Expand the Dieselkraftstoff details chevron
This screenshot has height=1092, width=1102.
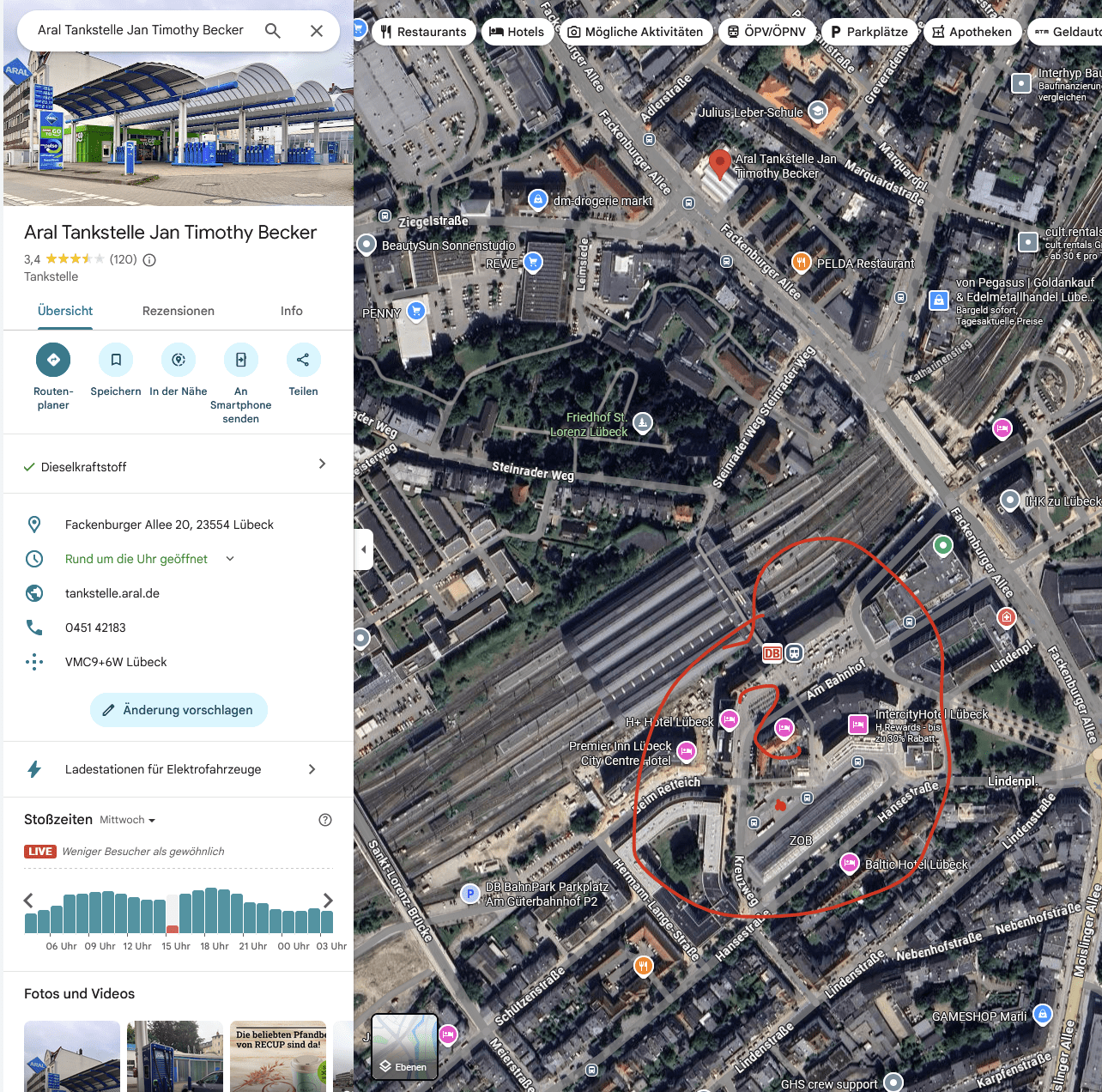(x=322, y=464)
